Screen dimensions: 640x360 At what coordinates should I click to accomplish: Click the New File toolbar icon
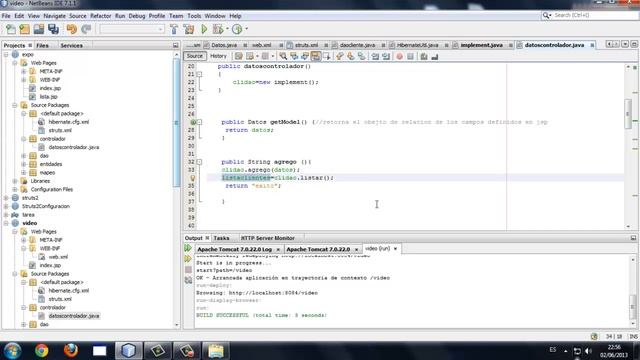point(11,29)
